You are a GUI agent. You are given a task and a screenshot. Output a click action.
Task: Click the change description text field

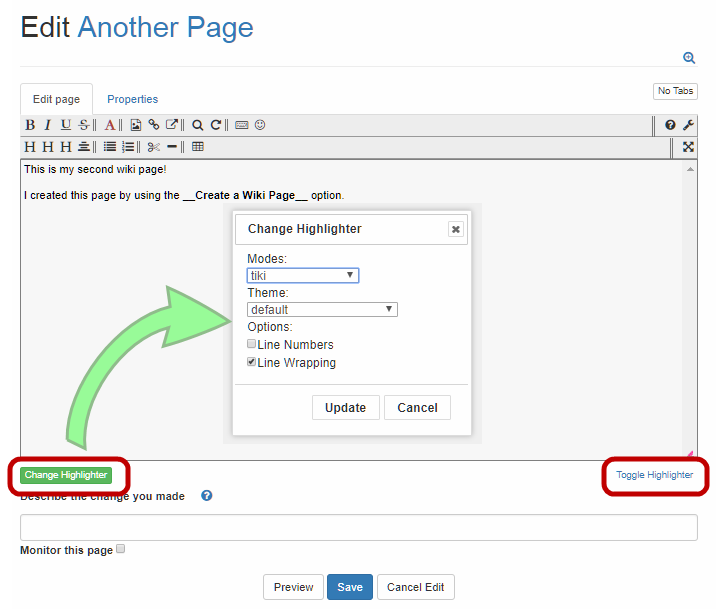tap(358, 527)
